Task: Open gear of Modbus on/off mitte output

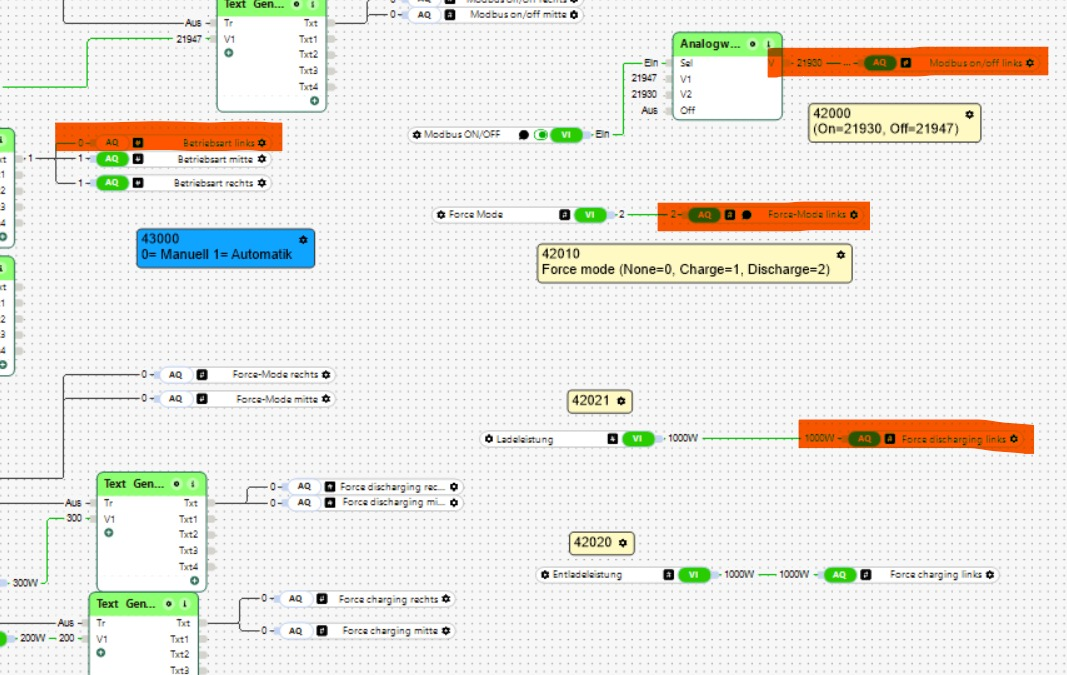Action: 574,14
